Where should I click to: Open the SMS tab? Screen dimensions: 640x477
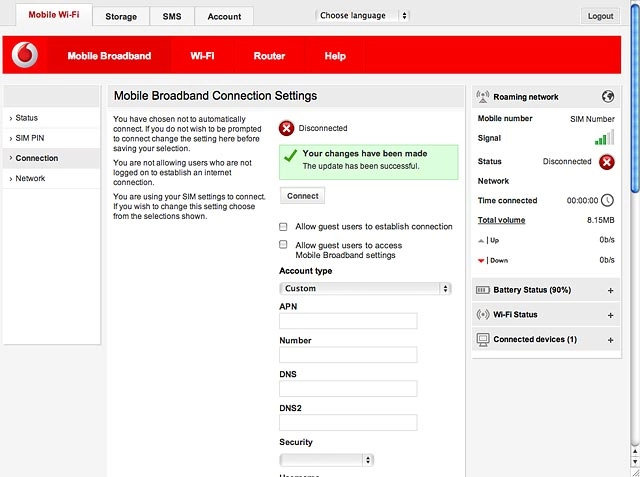point(172,16)
